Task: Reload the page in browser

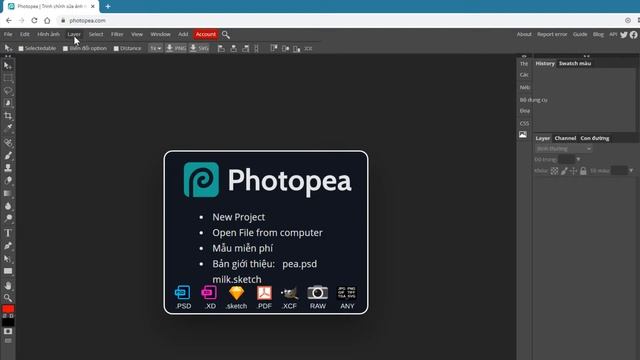Action: click(x=34, y=20)
